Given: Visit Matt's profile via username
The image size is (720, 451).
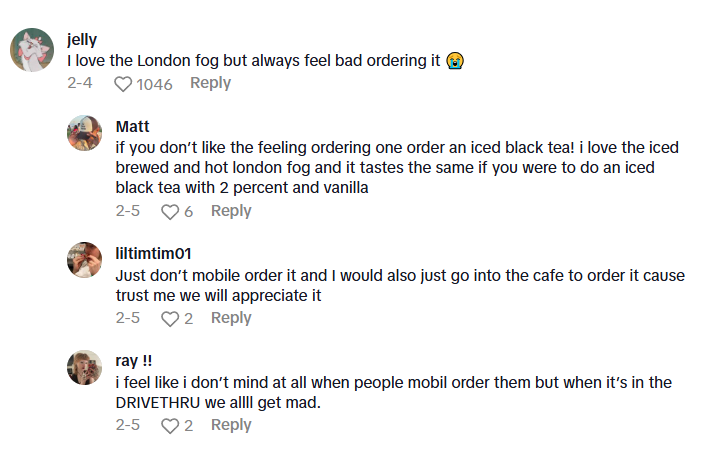Looking at the screenshot, I should [x=133, y=126].
